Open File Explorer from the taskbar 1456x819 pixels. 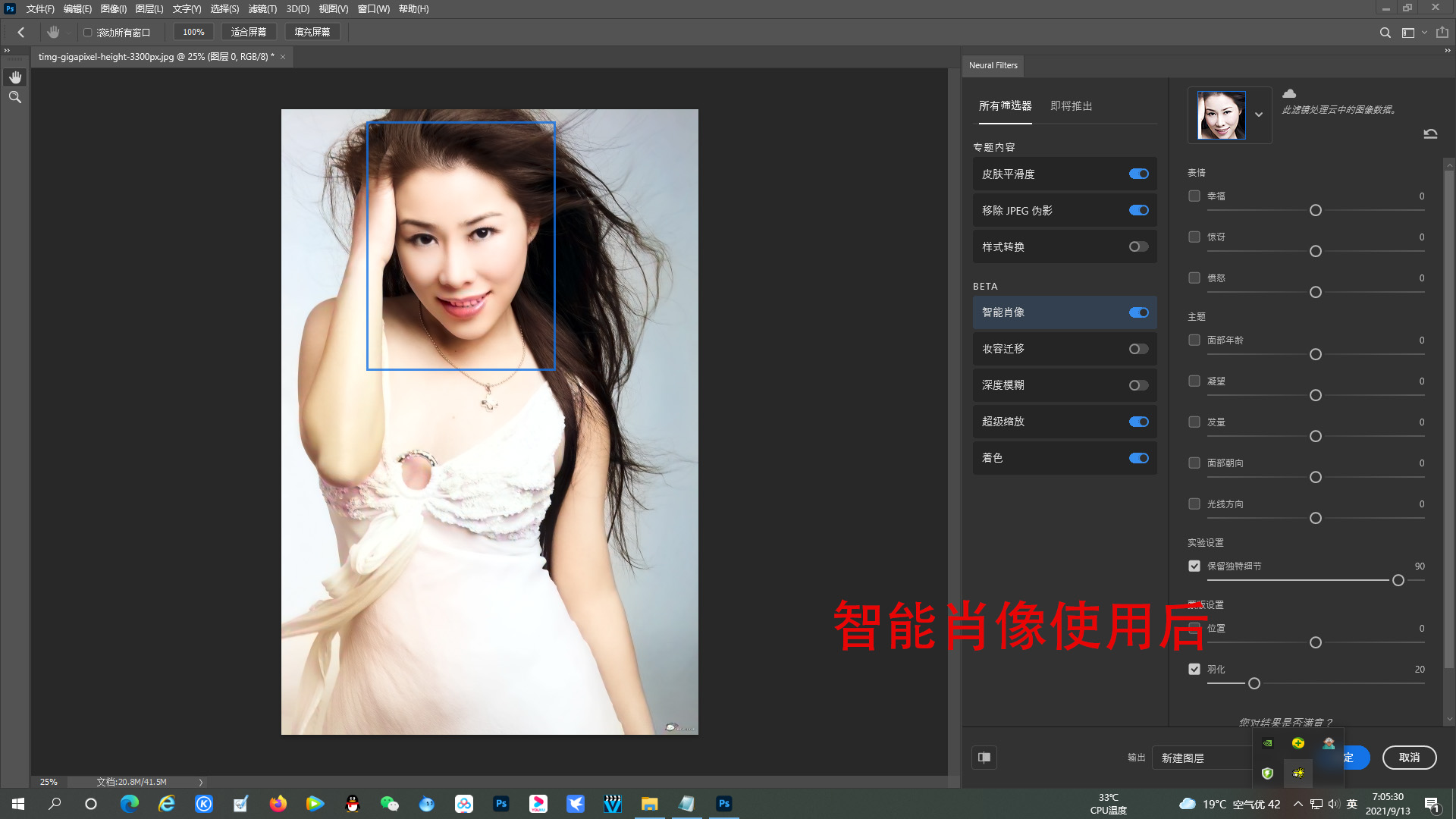tap(650, 804)
